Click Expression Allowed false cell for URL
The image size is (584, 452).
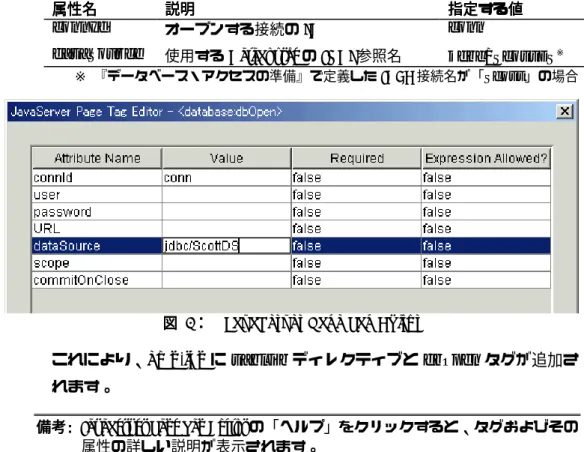click(x=486, y=229)
